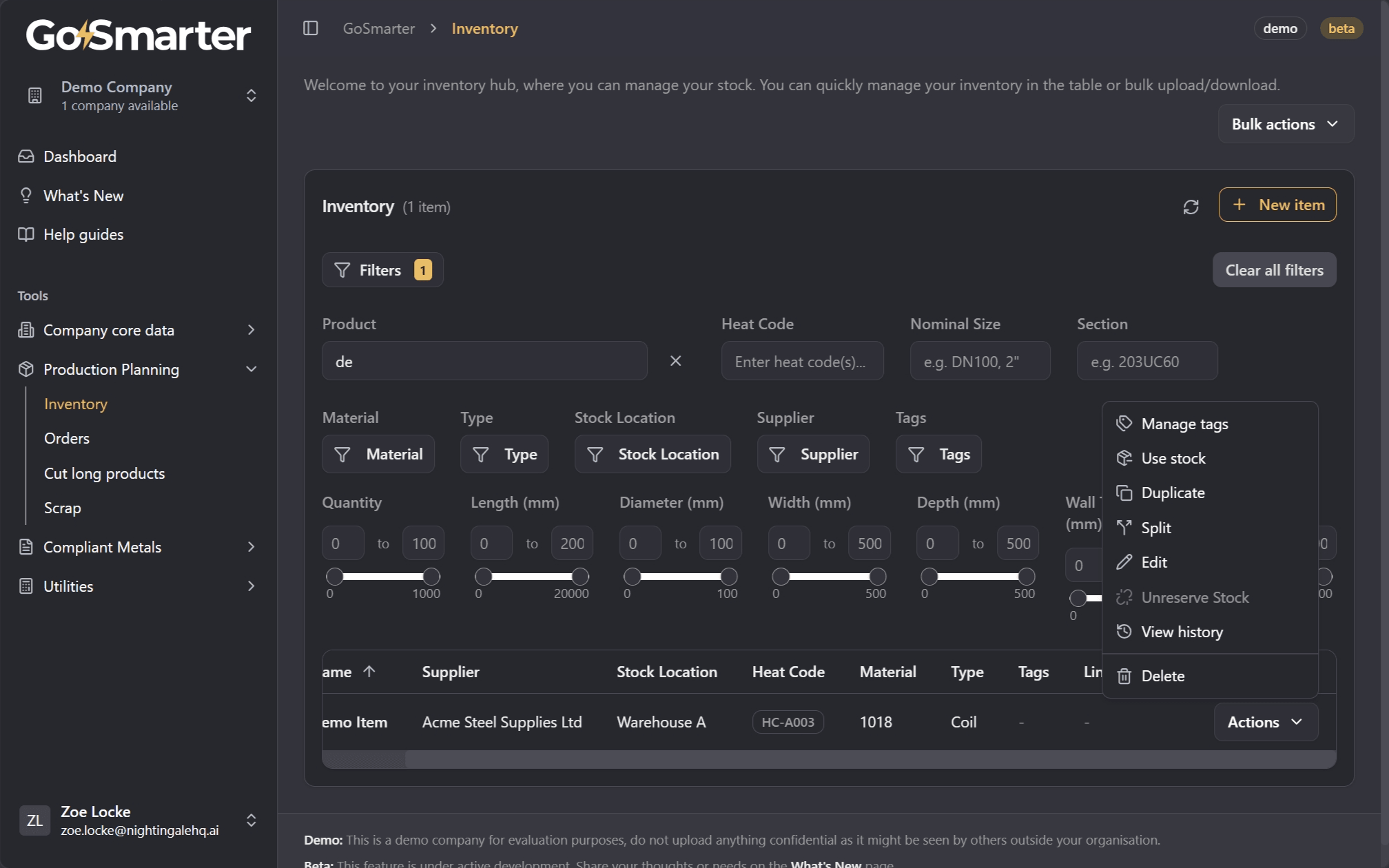The width and height of the screenshot is (1389, 868).
Task: Choose Edit in the actions menu
Action: 1210,562
